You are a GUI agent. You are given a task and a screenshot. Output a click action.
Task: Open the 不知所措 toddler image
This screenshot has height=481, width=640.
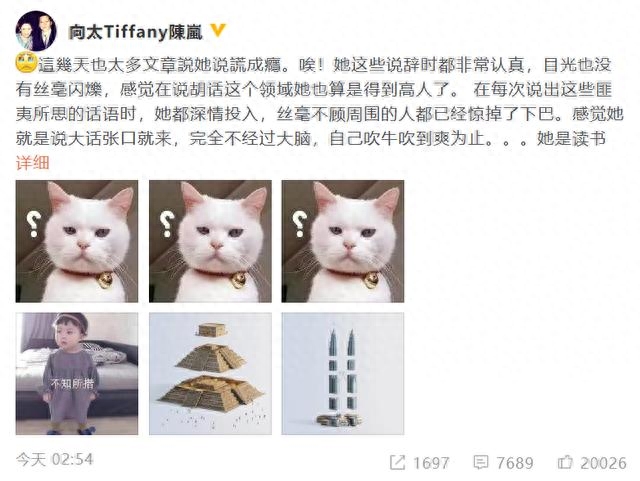click(77, 374)
